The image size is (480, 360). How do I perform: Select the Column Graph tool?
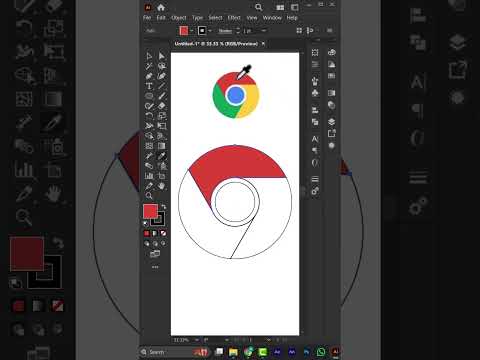(x=149, y=176)
